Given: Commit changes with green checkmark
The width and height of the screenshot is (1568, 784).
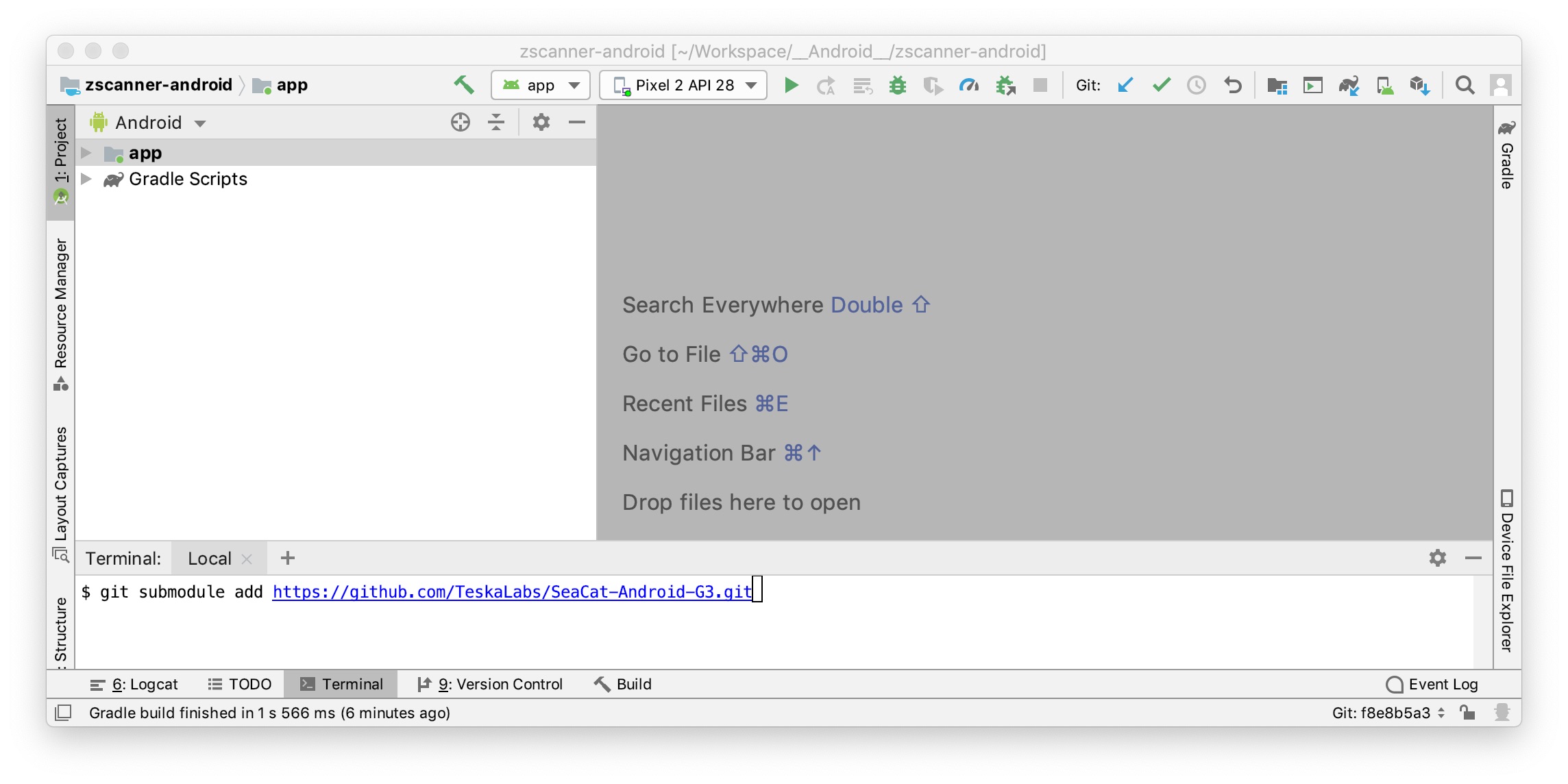Looking at the screenshot, I should click(1161, 85).
